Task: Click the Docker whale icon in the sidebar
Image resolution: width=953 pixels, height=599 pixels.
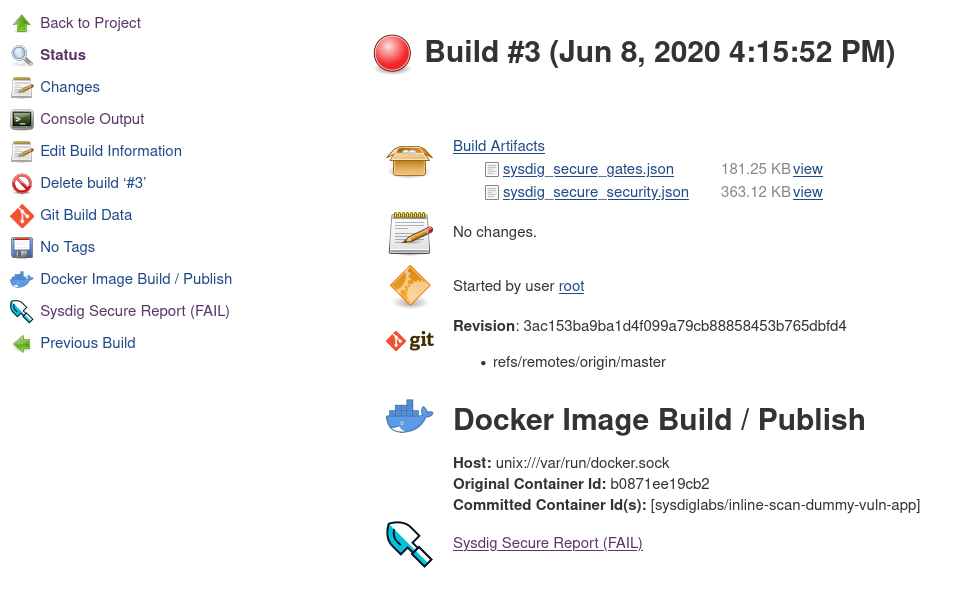Action: click(x=21, y=279)
